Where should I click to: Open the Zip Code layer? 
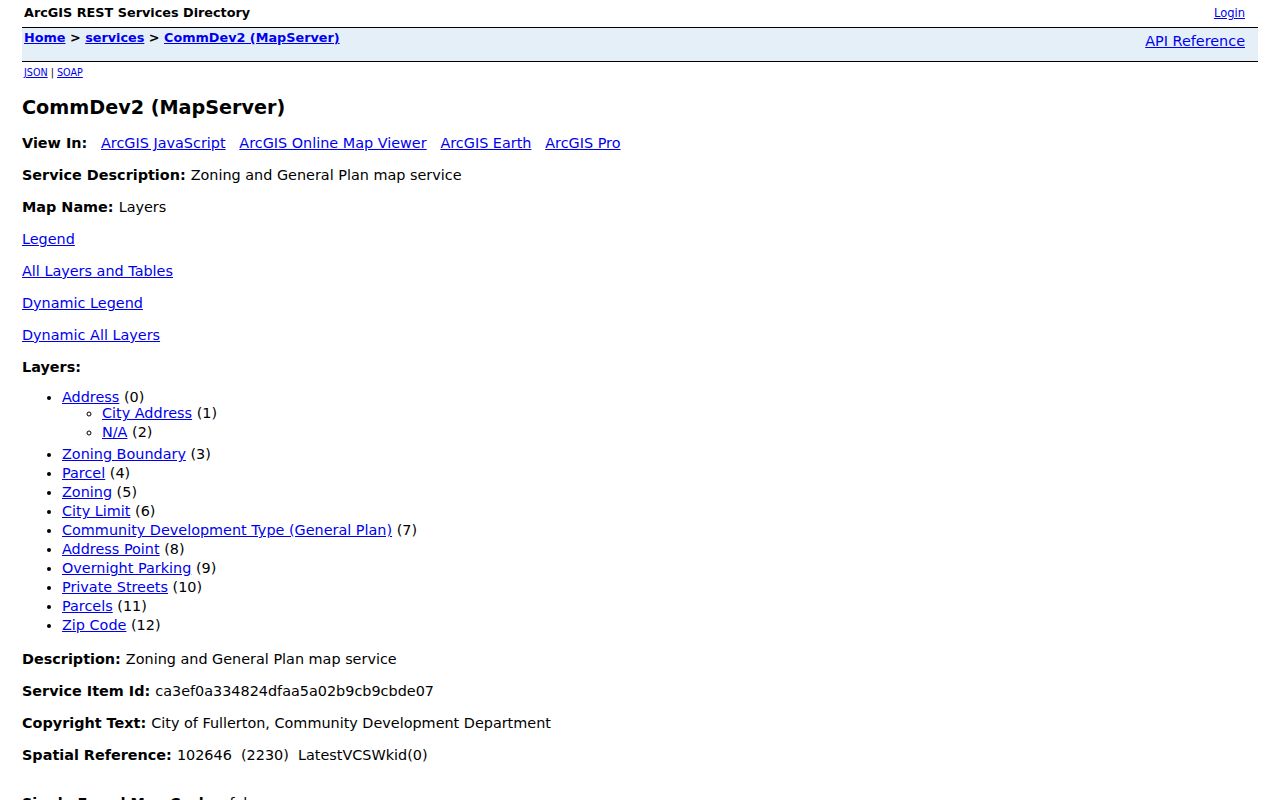pyautogui.click(x=94, y=625)
